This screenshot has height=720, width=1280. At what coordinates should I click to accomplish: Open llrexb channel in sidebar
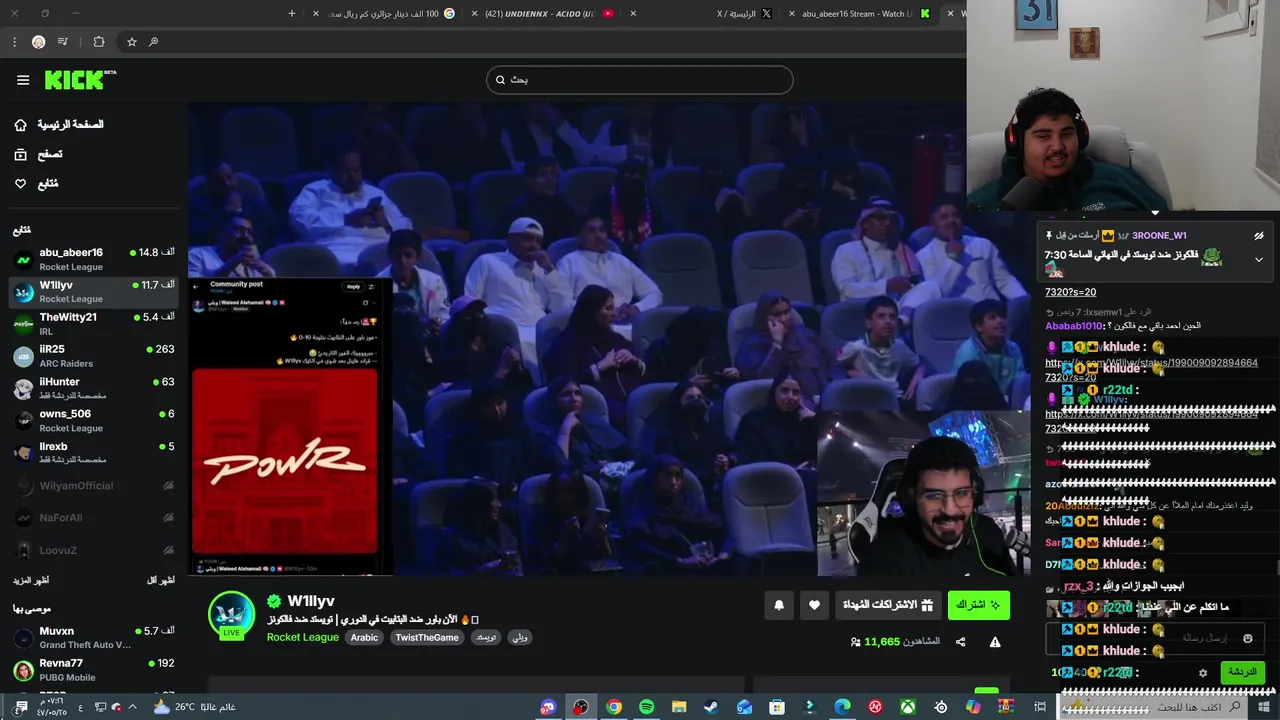tap(94, 453)
